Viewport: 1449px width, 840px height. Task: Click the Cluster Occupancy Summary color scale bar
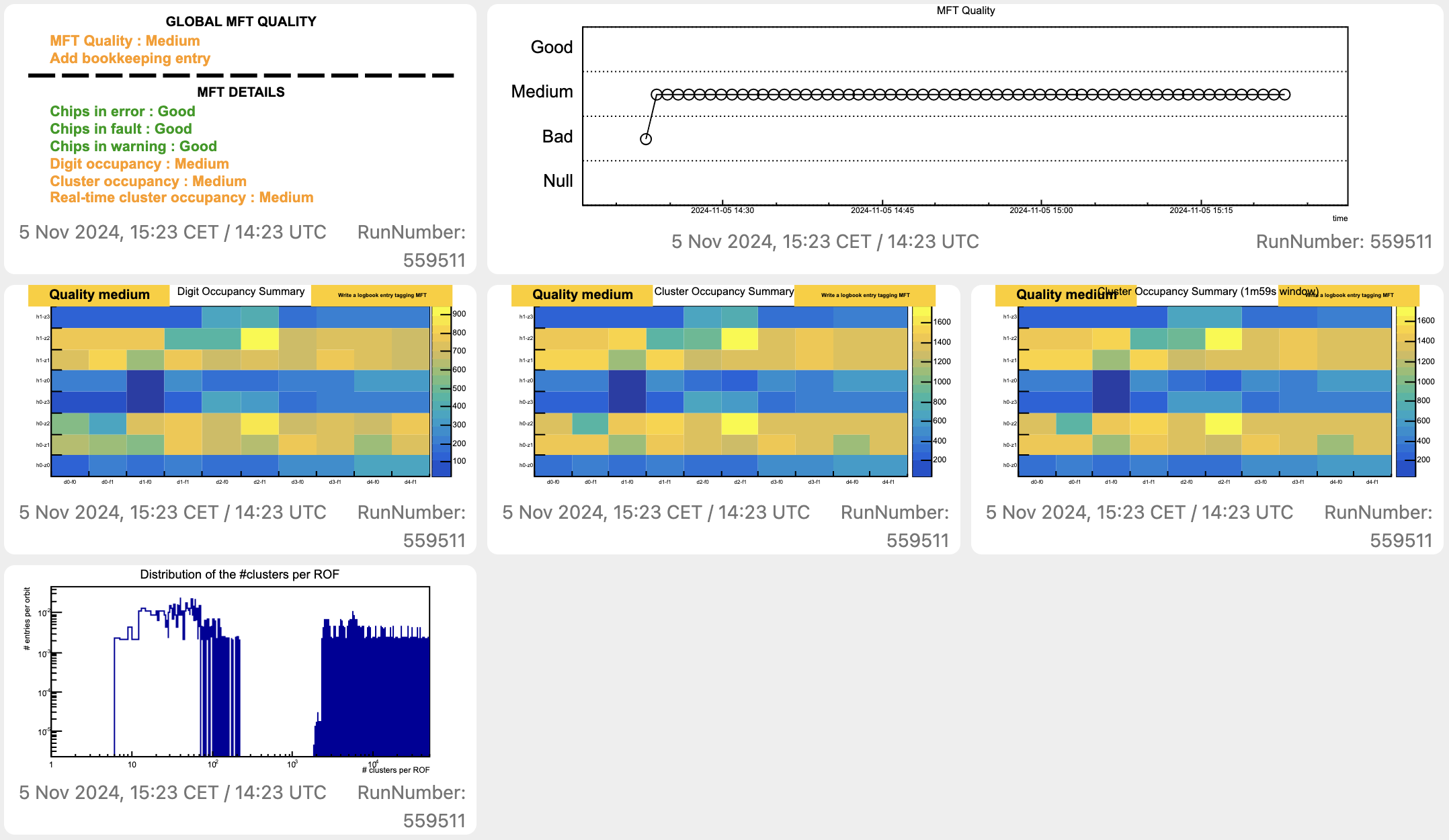point(922,392)
